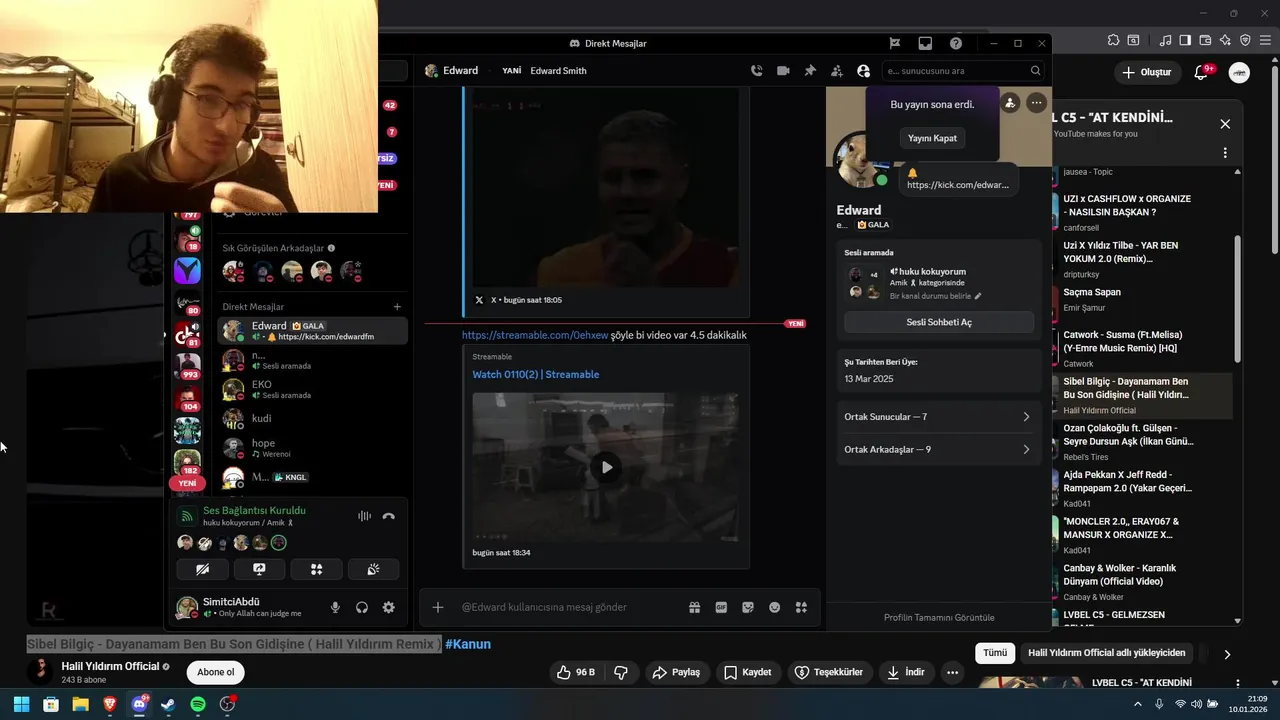Image resolution: width=1280 pixels, height=720 pixels.
Task: Open the soundboard in voice panel
Action: pyautogui.click(x=373, y=569)
